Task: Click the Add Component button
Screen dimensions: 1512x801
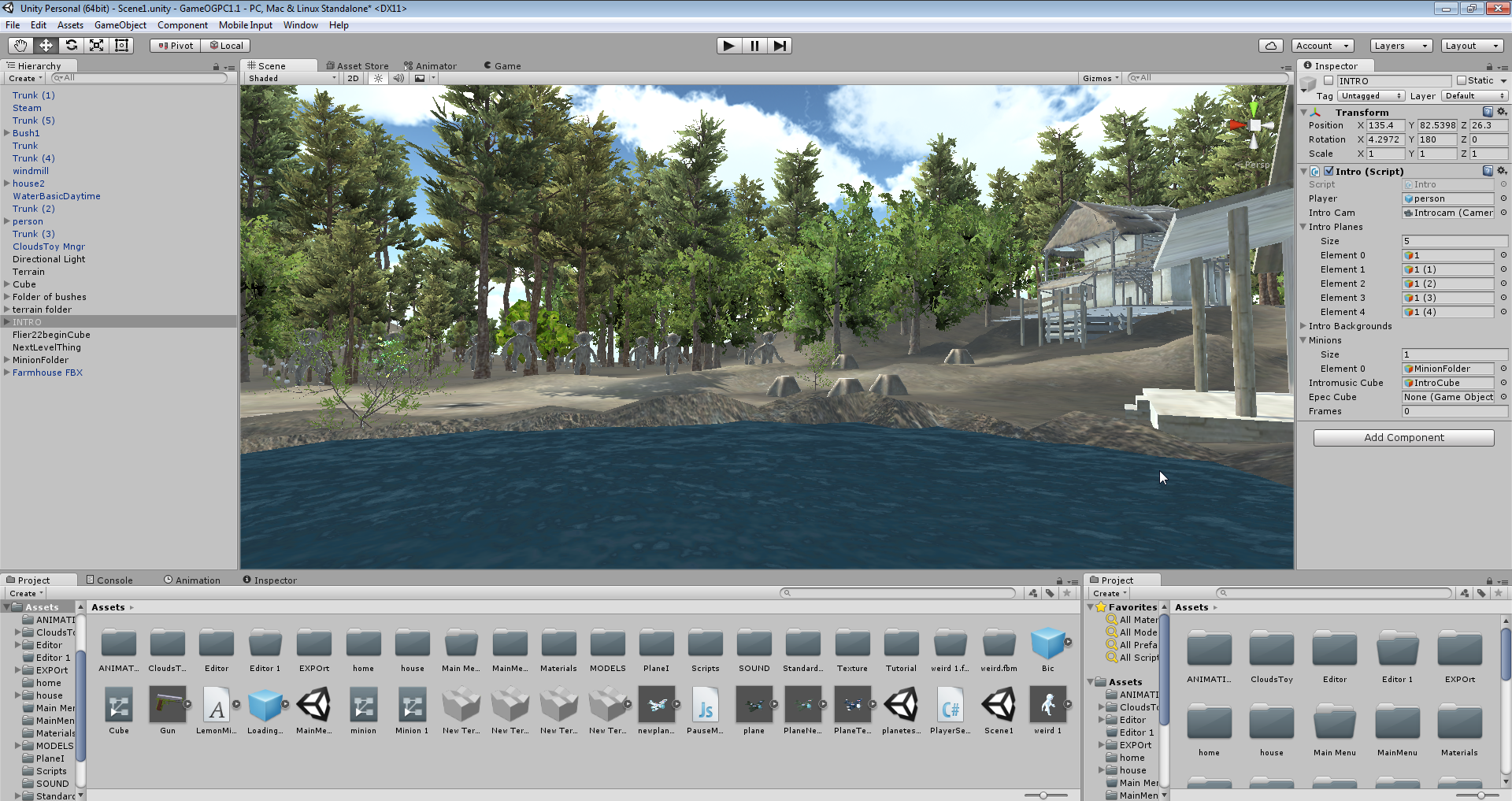Action: click(x=1403, y=438)
